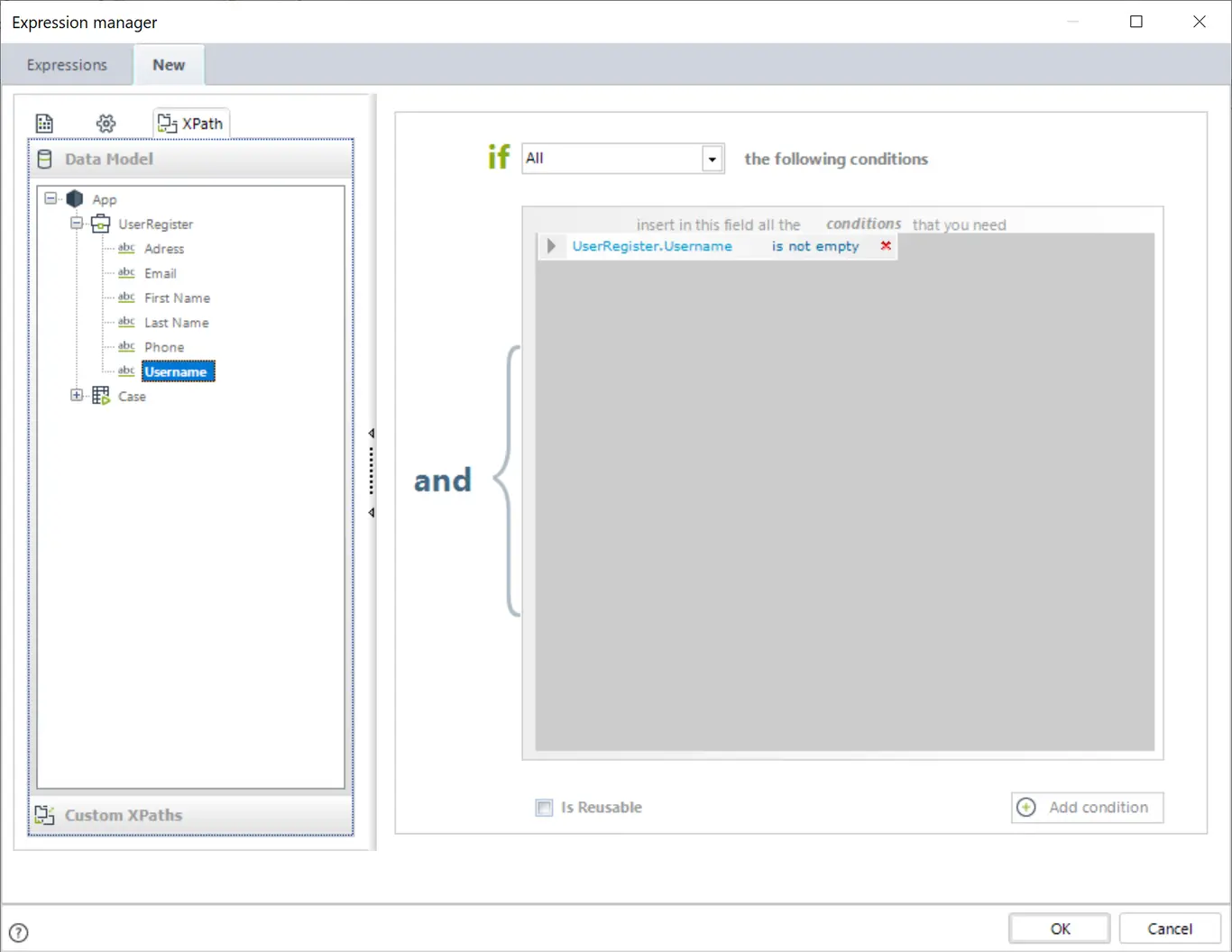The width and height of the screenshot is (1232, 952).
Task: Open the Custom XPaths section
Action: pos(190,815)
